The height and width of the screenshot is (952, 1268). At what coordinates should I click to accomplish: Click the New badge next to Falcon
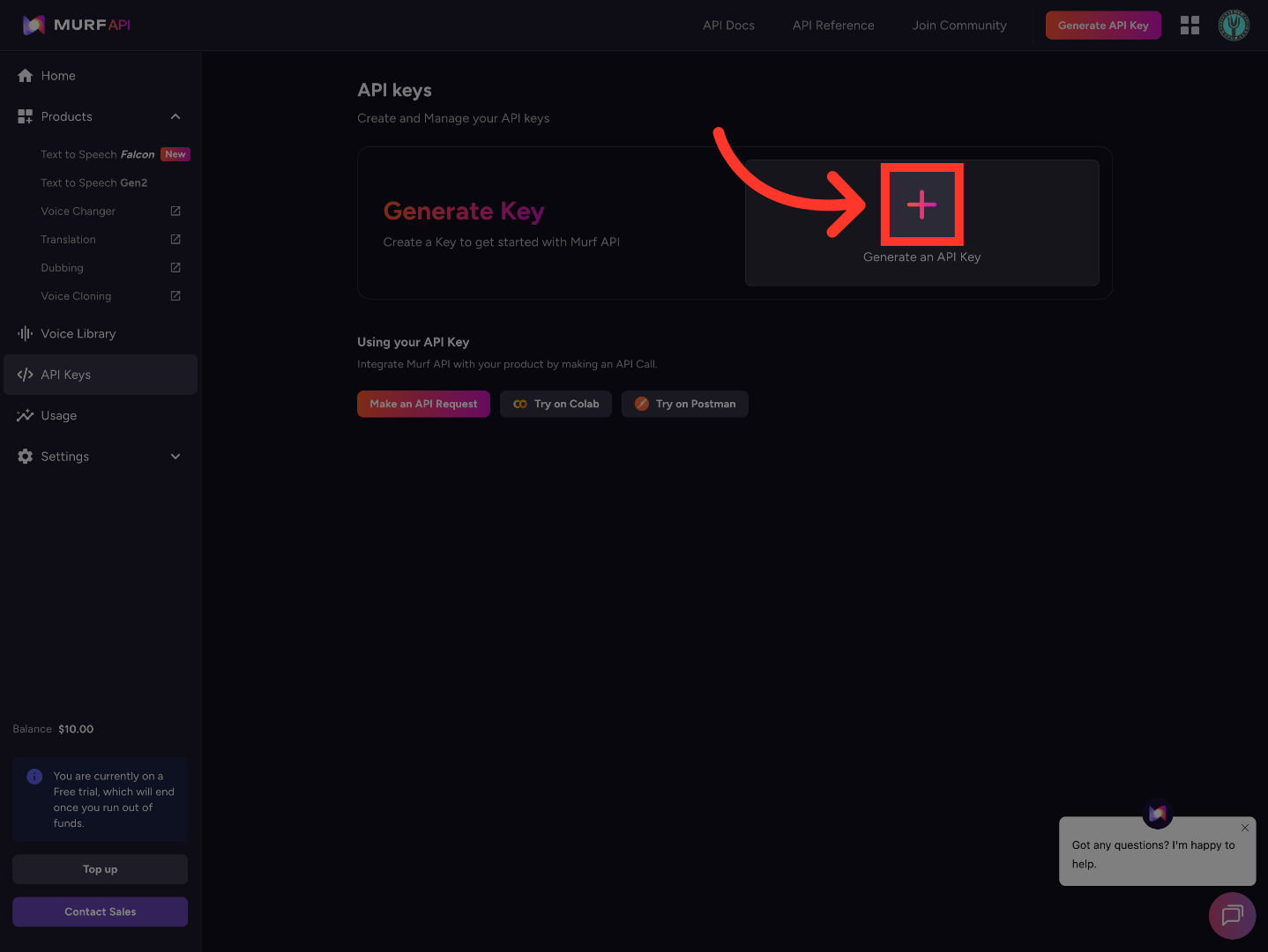(x=175, y=154)
